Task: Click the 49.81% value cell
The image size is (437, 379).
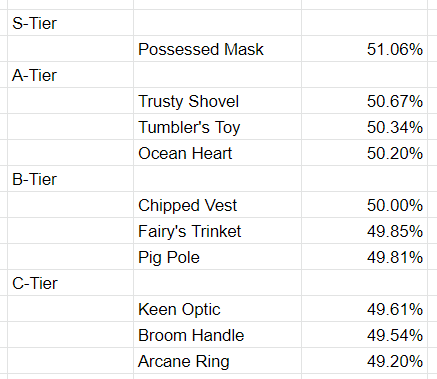Action: pyautogui.click(x=364, y=257)
